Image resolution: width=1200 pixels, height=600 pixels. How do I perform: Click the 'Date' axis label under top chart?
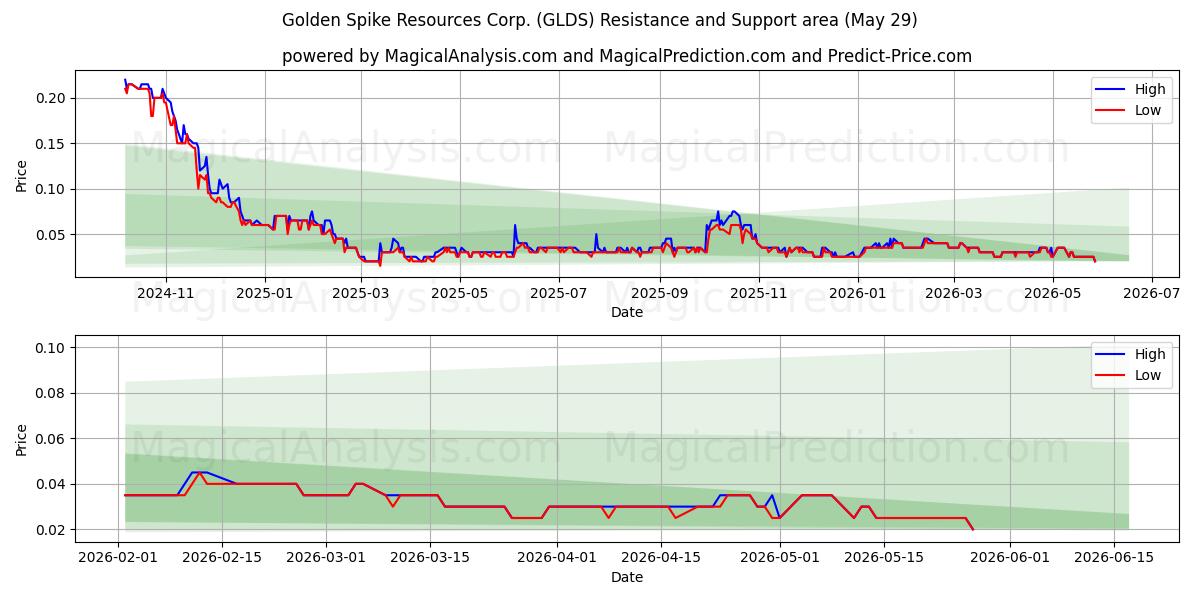[627, 313]
